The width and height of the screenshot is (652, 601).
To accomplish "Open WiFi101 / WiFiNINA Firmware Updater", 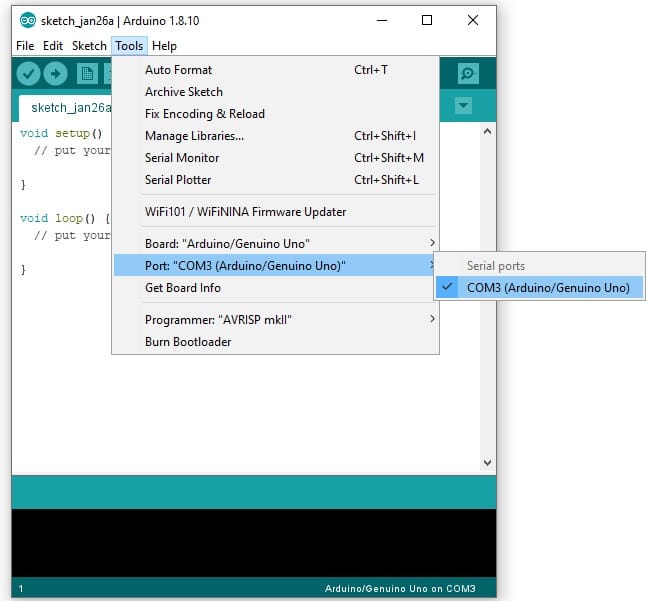I will click(x=276, y=212).
